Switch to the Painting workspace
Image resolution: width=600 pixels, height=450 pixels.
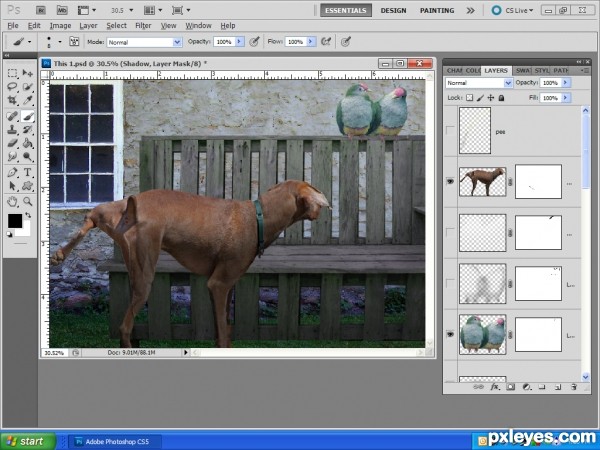click(437, 10)
